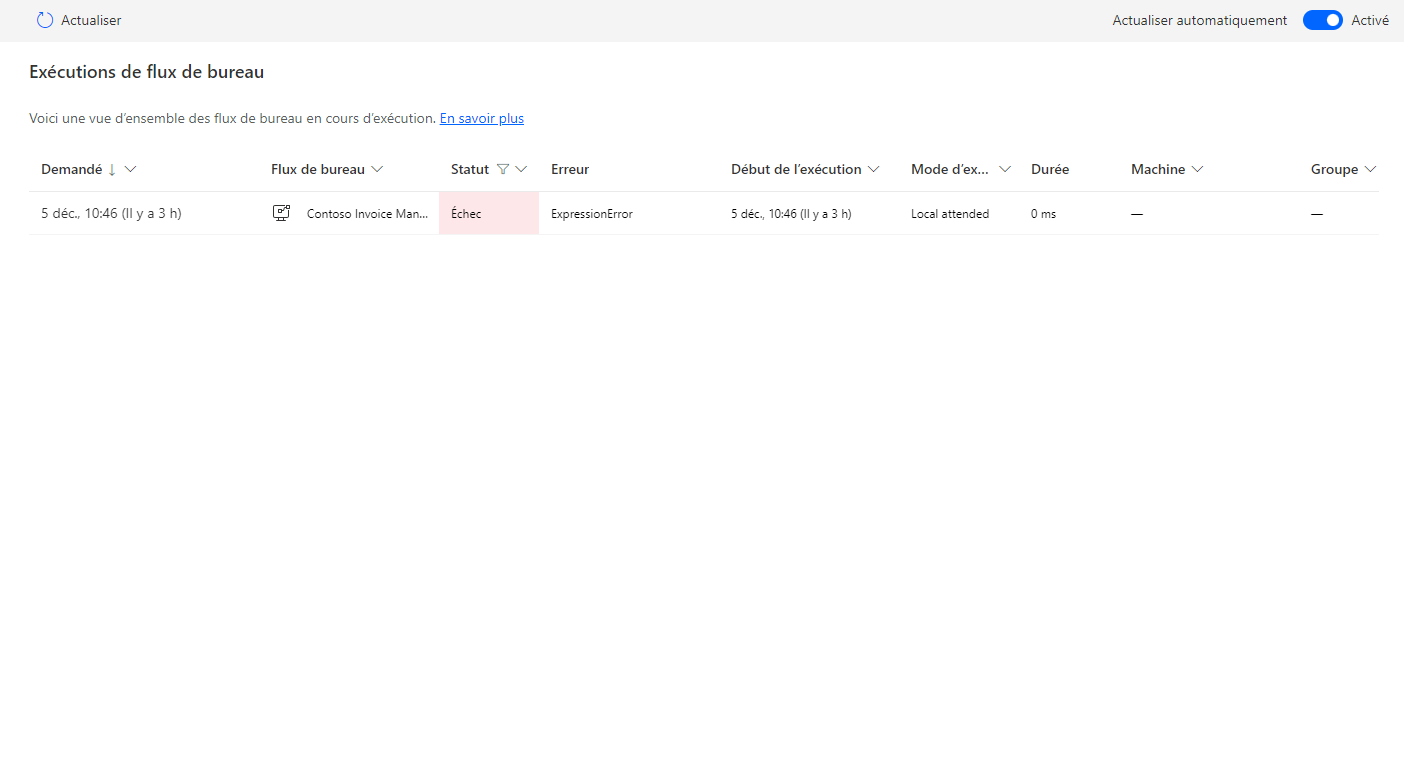The image size is (1404, 773).
Task: Click the Demandé sort arrow icon
Action: click(x=112, y=169)
